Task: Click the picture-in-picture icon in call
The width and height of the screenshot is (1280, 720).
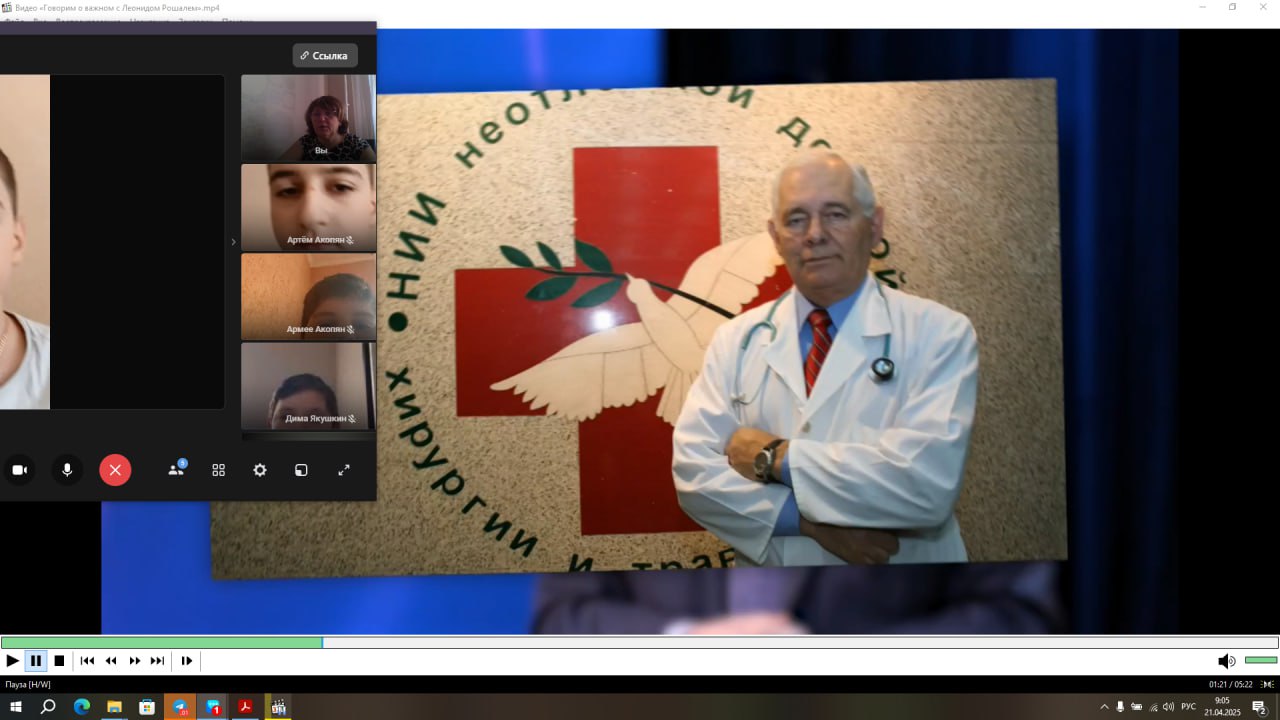Action: 301,470
